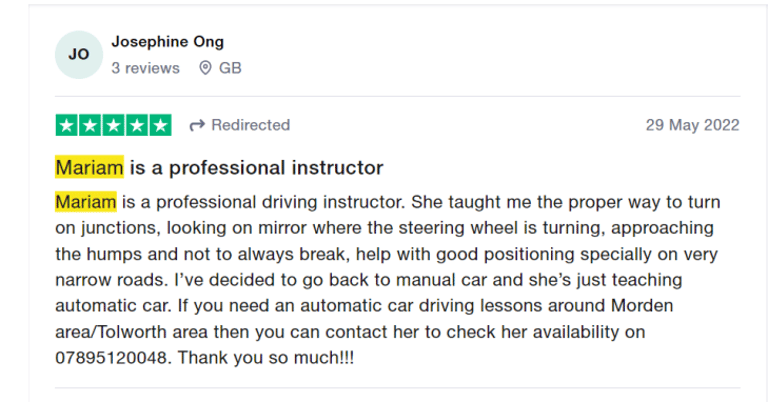Click the fourth green rating star

[x=136, y=125]
